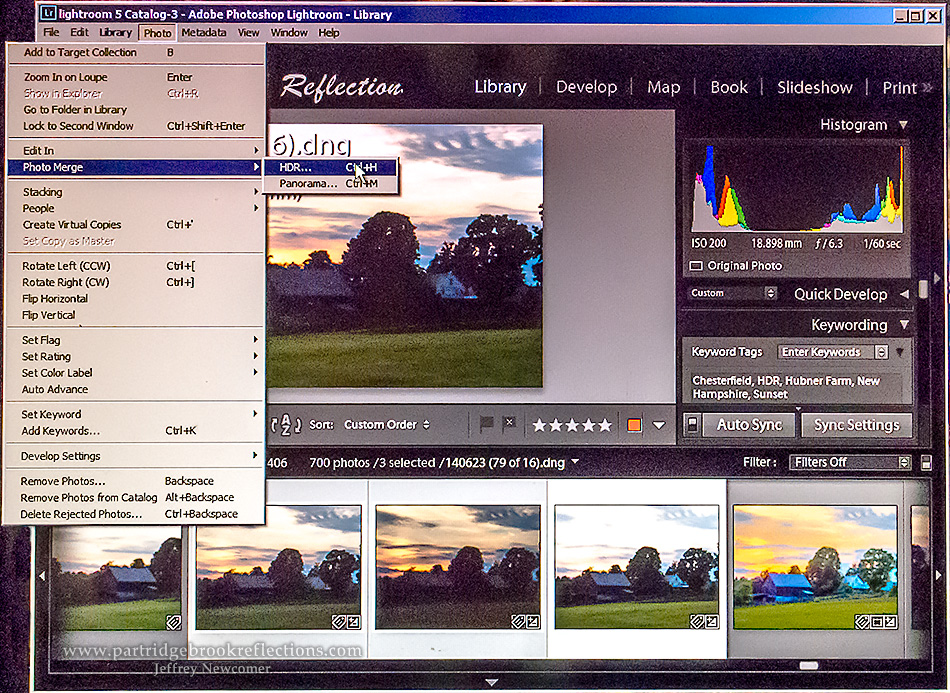Click the Lightroom Lr title bar icon

[x=48, y=13]
